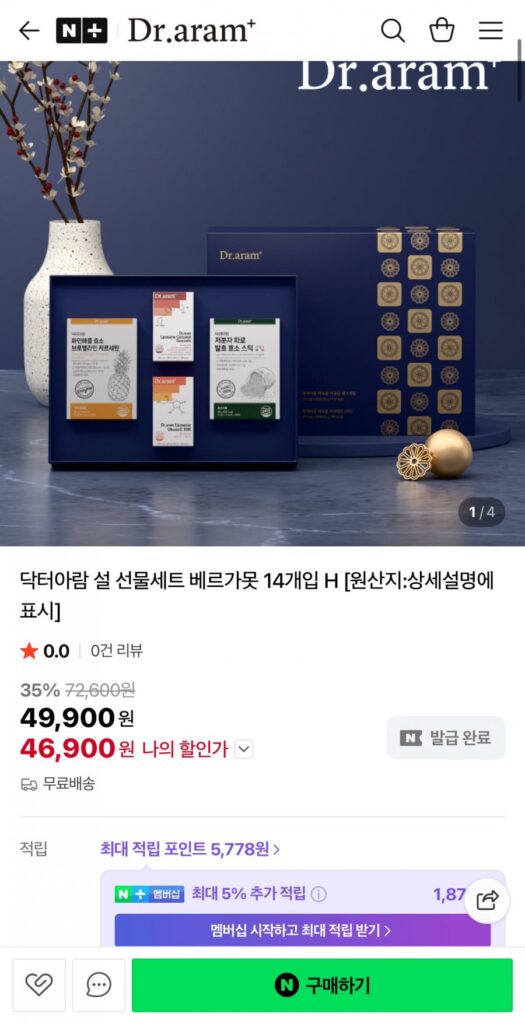Viewport: 525px width, 1024px height.
Task: Open the N+ membership logo
Action: coord(82,30)
